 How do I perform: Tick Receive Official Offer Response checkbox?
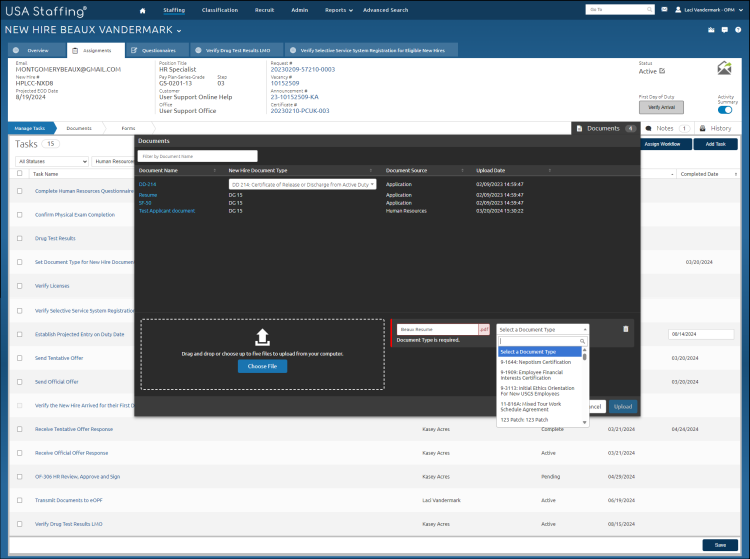[x=20, y=453]
